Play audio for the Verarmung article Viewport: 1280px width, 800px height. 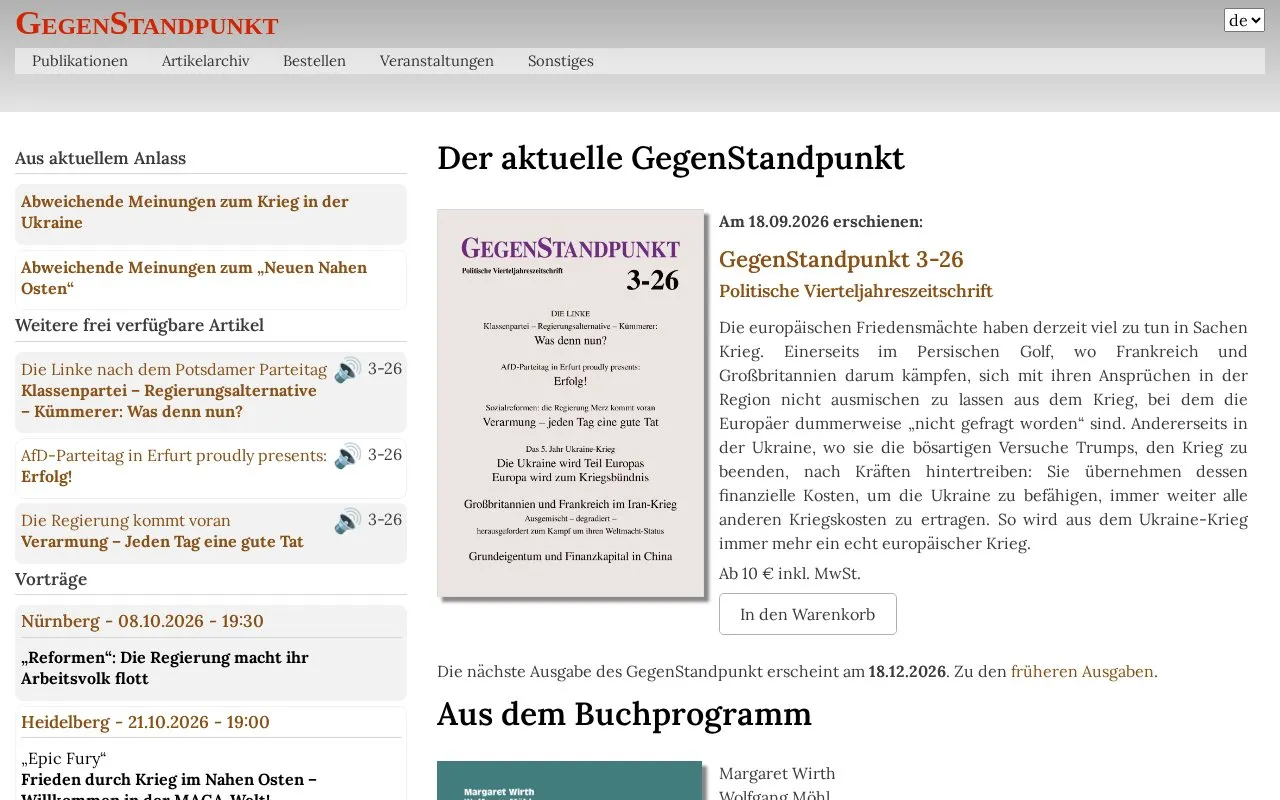point(348,521)
